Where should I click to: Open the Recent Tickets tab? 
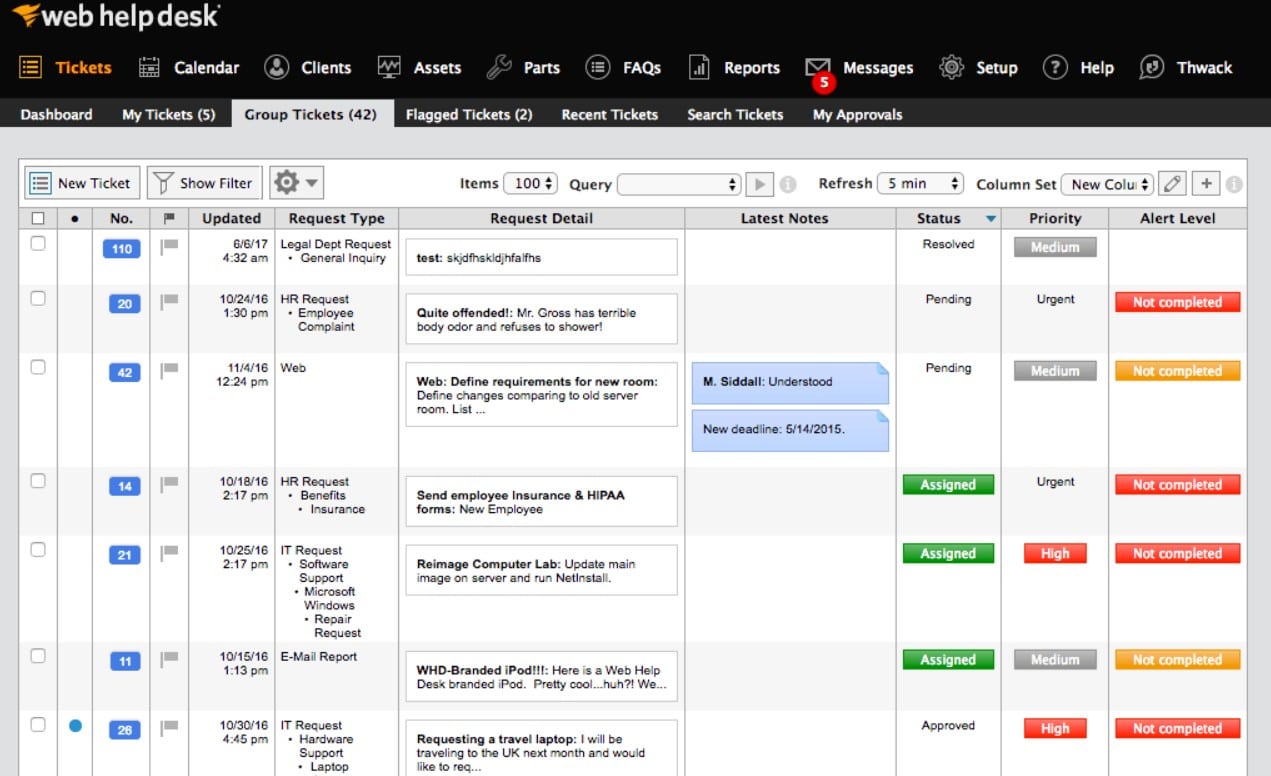610,114
